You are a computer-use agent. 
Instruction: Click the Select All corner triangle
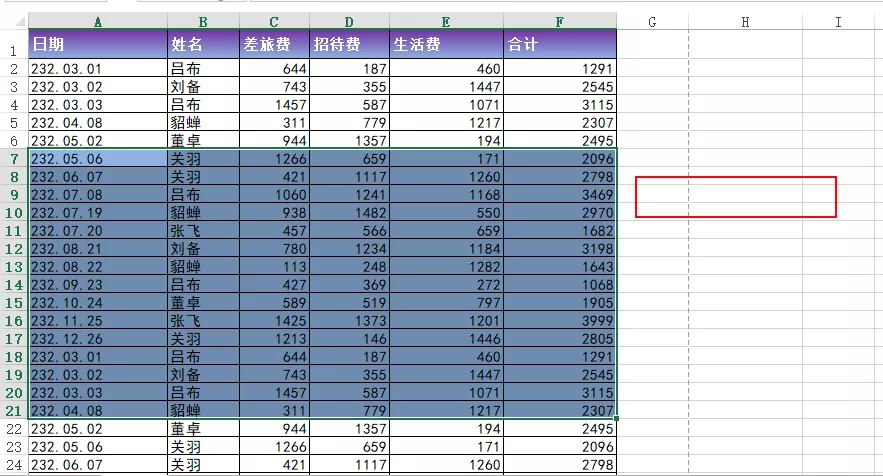[x=20, y=22]
